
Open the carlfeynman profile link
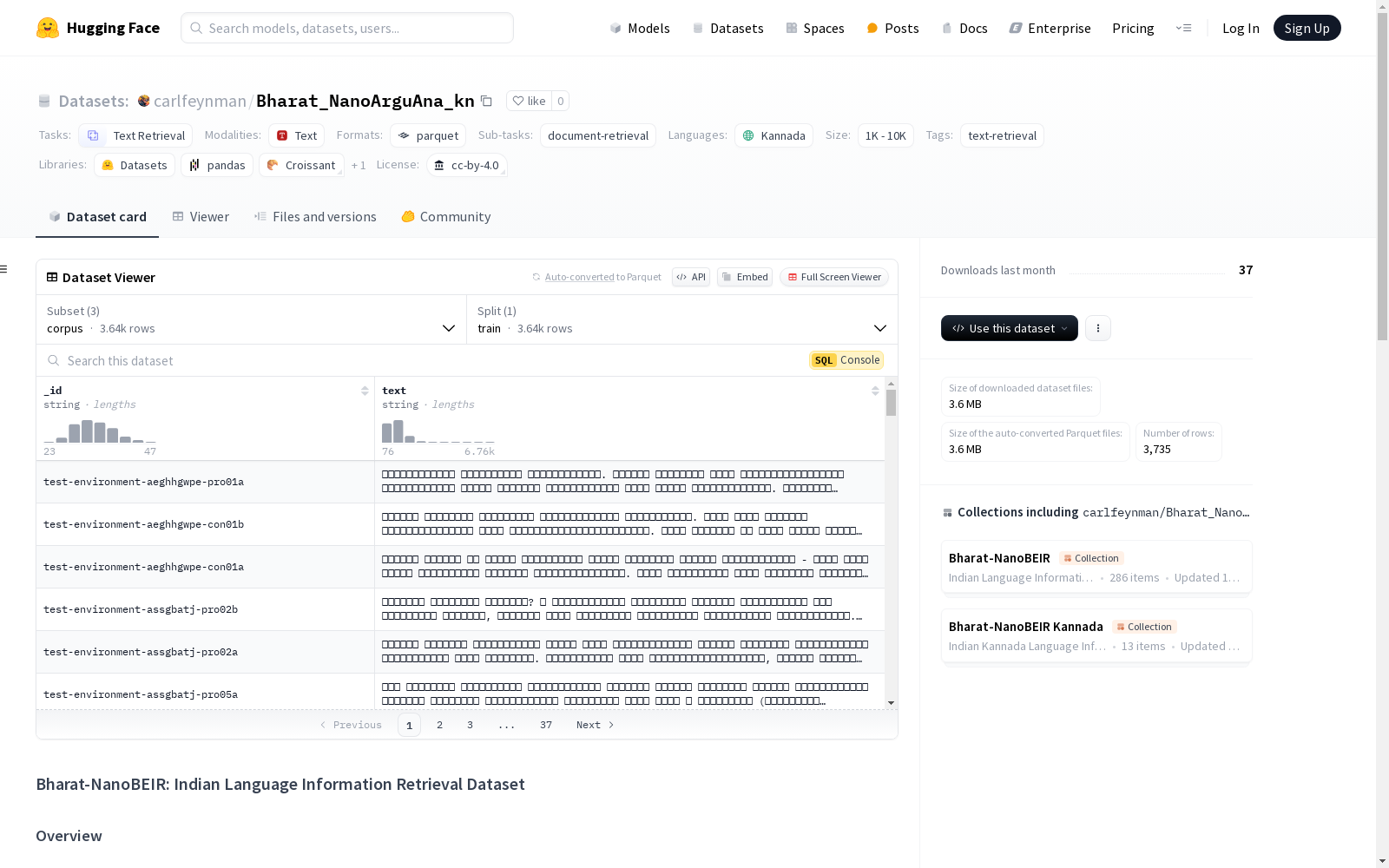click(200, 101)
